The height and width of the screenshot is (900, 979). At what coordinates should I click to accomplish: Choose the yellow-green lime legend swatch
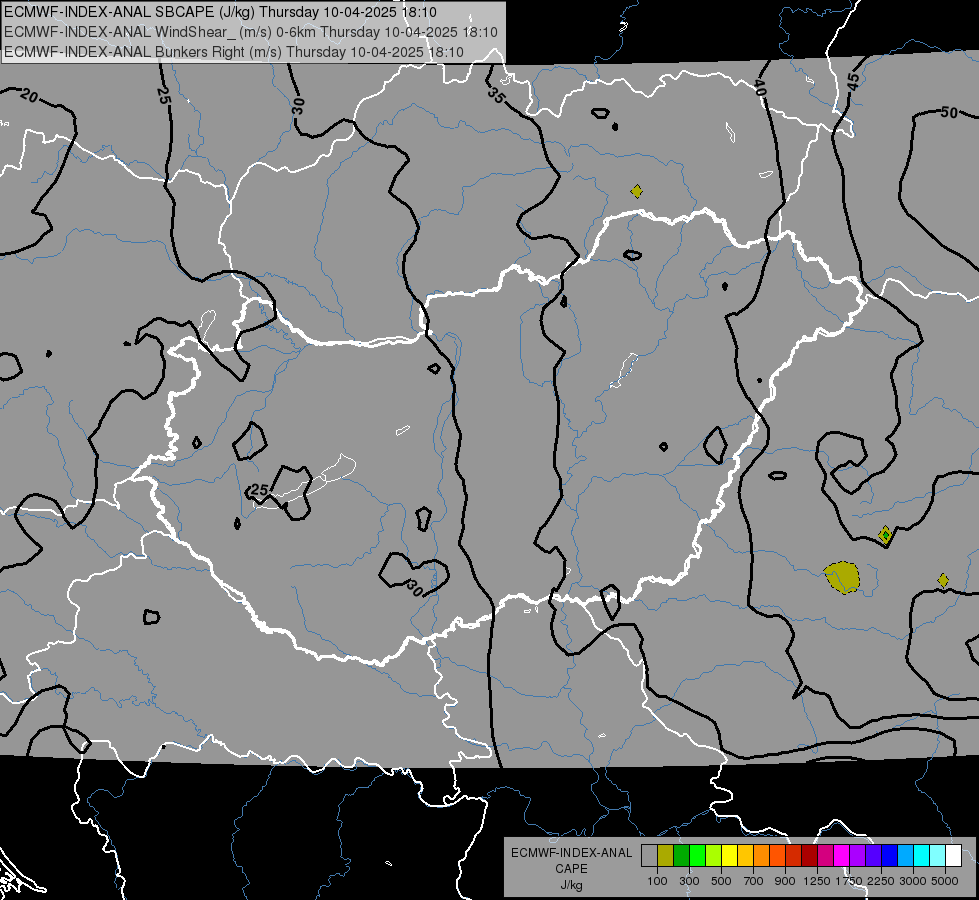(x=714, y=856)
